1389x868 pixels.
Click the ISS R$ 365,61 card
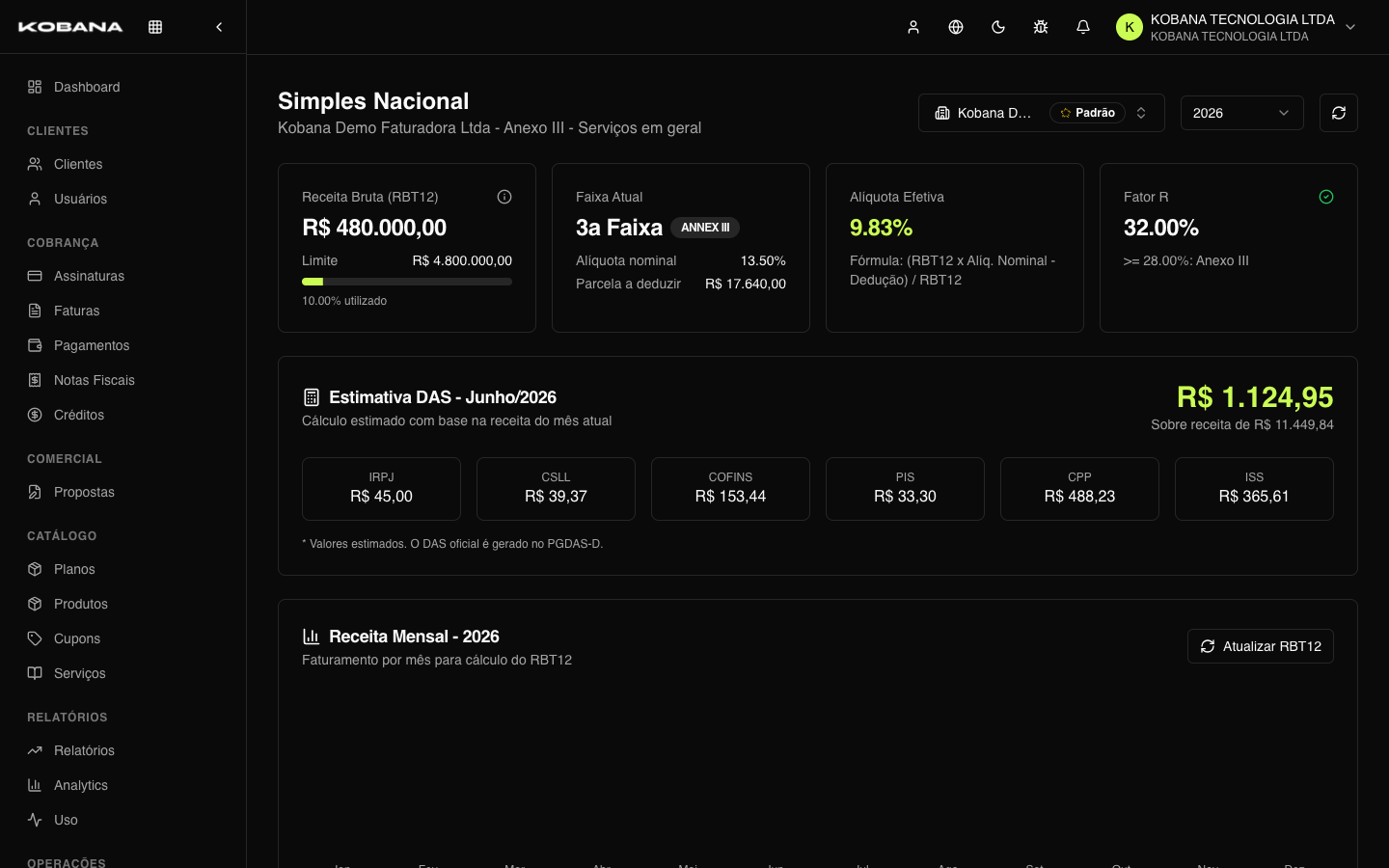(x=1254, y=489)
